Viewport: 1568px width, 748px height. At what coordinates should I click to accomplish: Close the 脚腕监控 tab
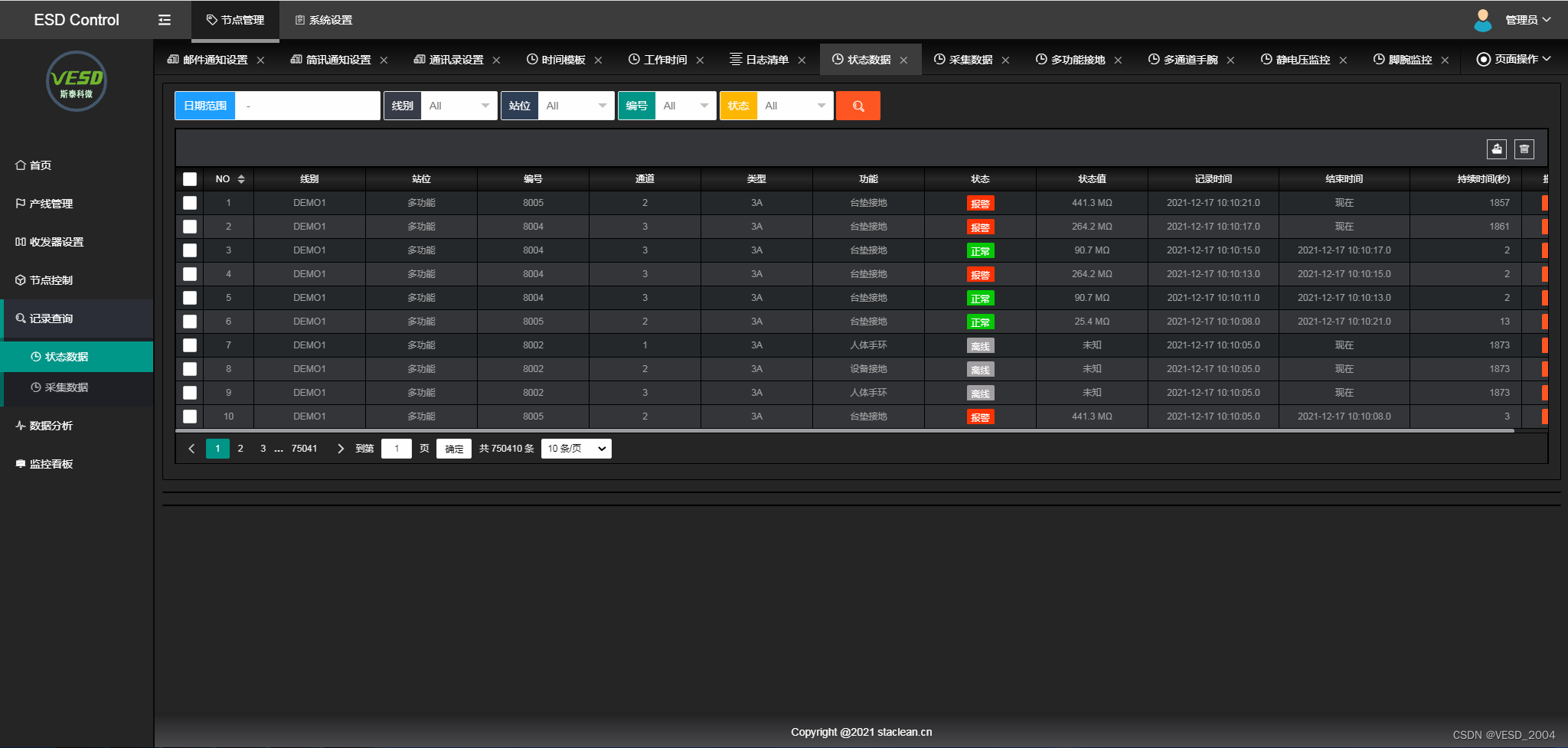coord(1445,60)
